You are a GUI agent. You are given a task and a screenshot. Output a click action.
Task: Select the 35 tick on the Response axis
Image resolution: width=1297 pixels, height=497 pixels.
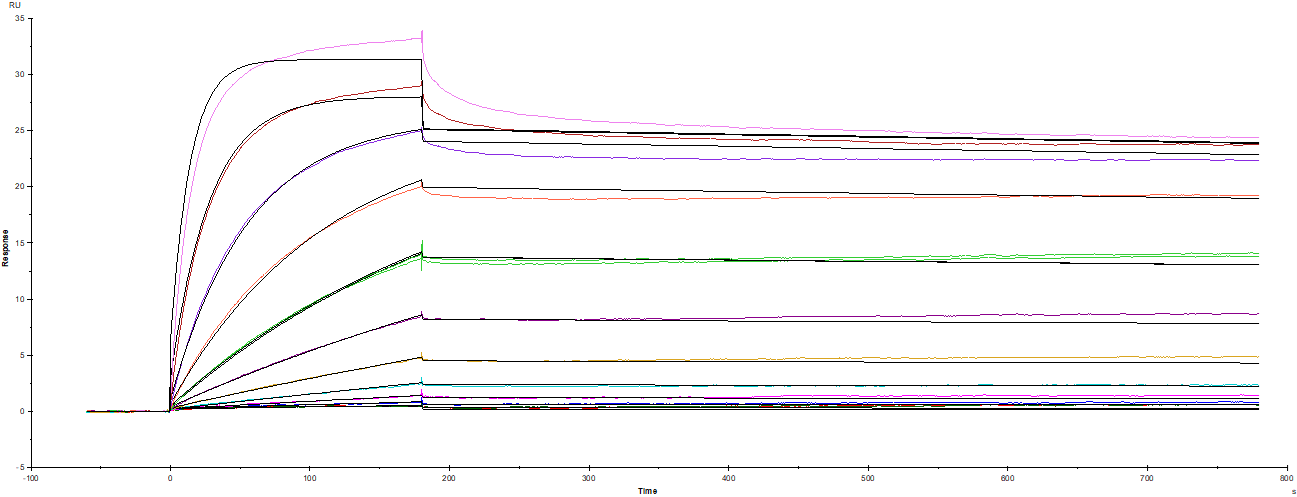[x=19, y=19]
